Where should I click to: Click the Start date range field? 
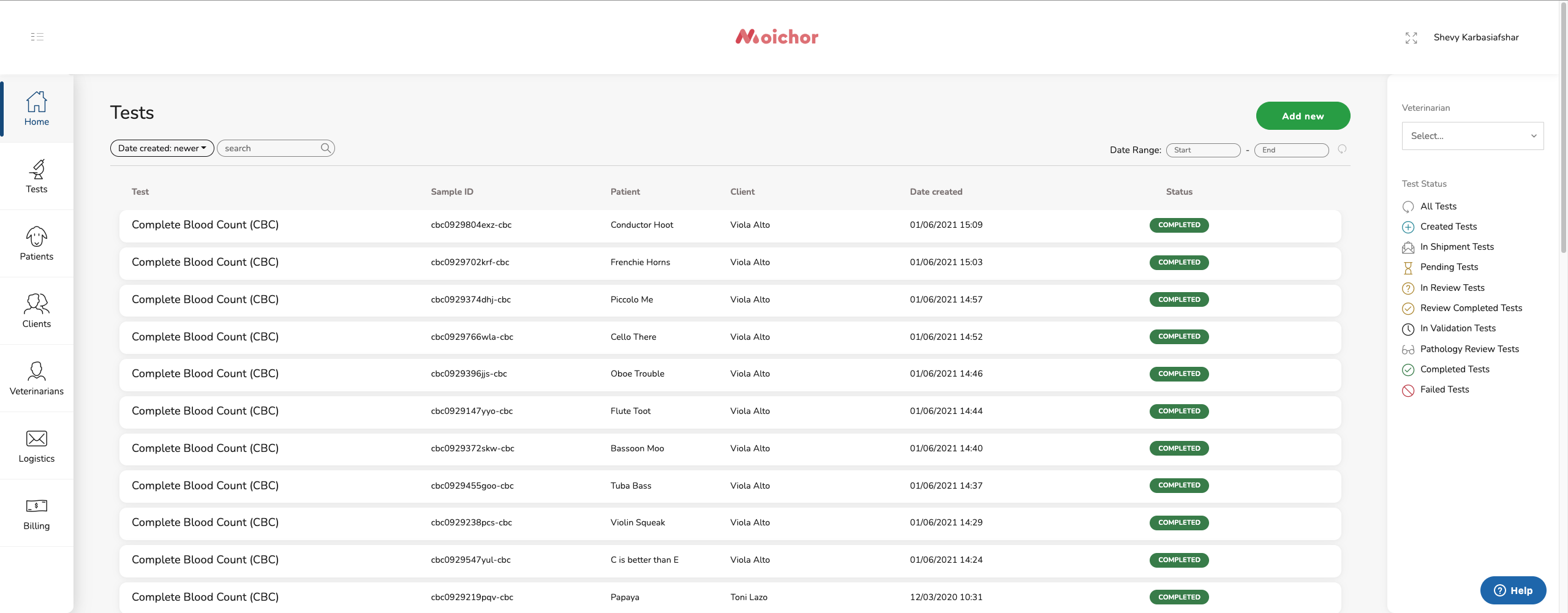pyautogui.click(x=1203, y=150)
